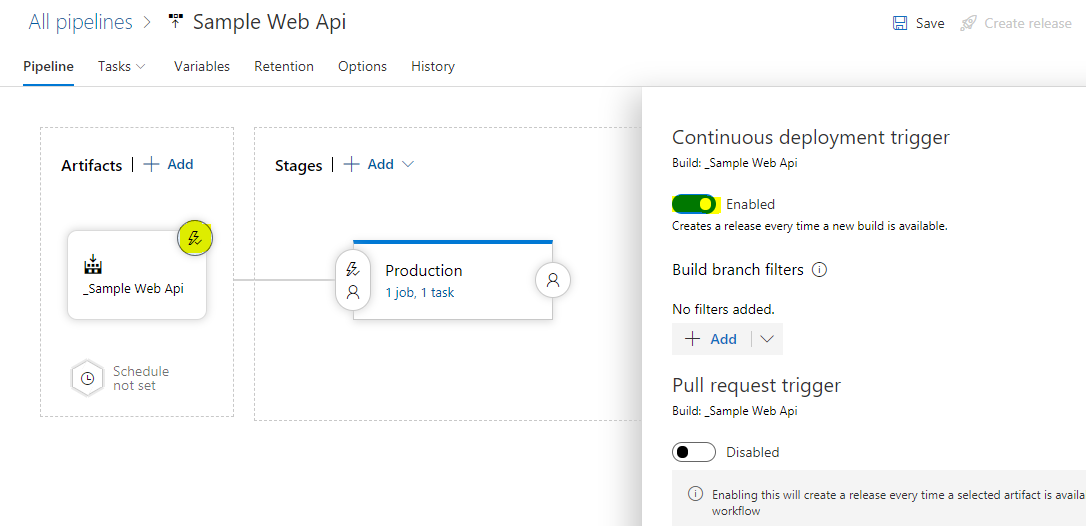Open the branch filter Add dropdown arrow
The height and width of the screenshot is (526, 1086).
(x=767, y=339)
